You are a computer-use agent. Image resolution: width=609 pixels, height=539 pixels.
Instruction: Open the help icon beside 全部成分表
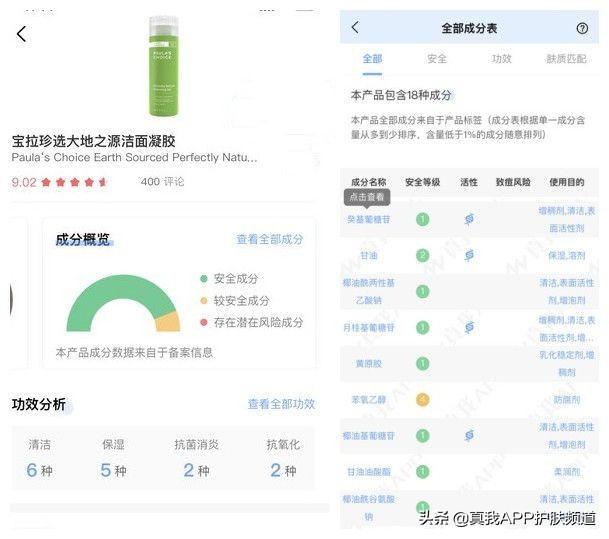[x=582, y=28]
